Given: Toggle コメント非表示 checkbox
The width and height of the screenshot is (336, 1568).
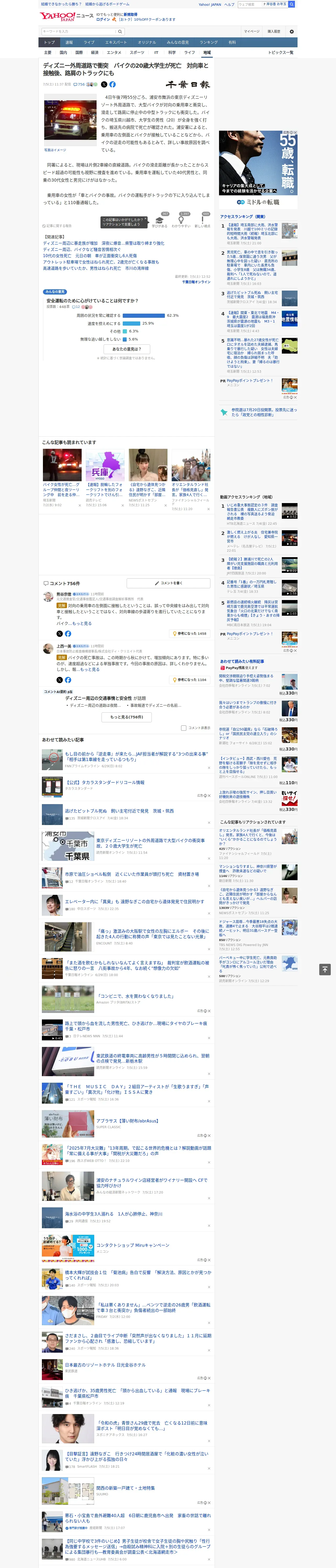Looking at the screenshot, I should [183, 728].
